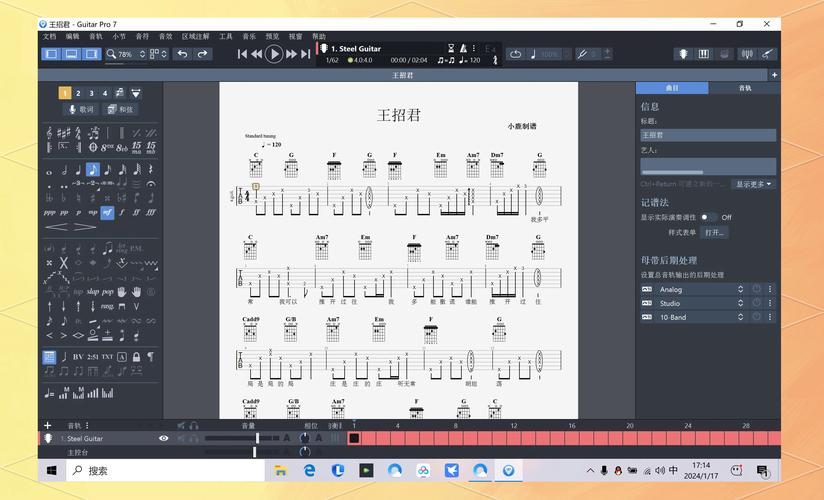The image size is (824, 500).
Task: Select voice 3
Action: pyautogui.click(x=91, y=93)
